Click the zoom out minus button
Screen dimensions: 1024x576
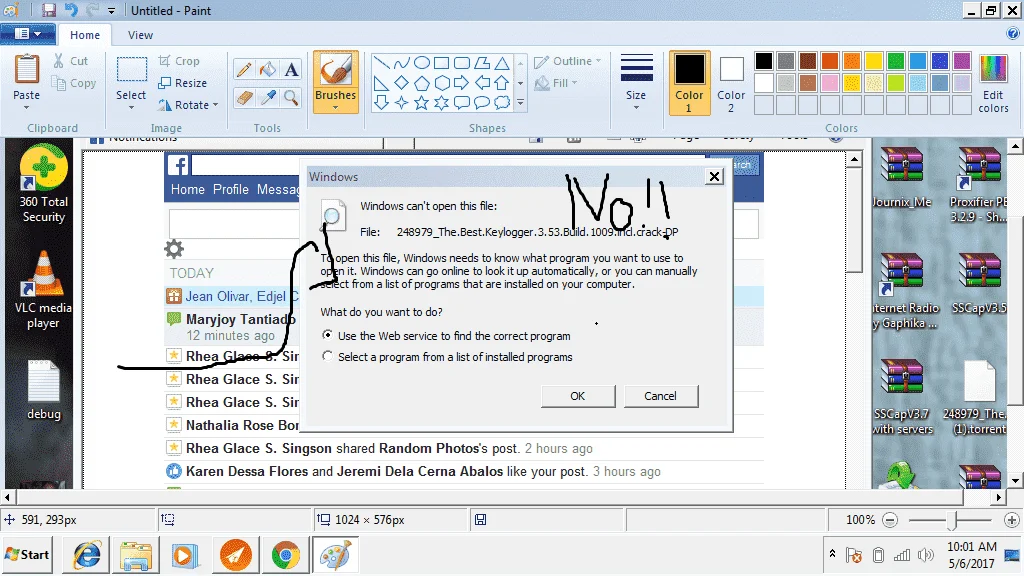pyautogui.click(x=889, y=520)
